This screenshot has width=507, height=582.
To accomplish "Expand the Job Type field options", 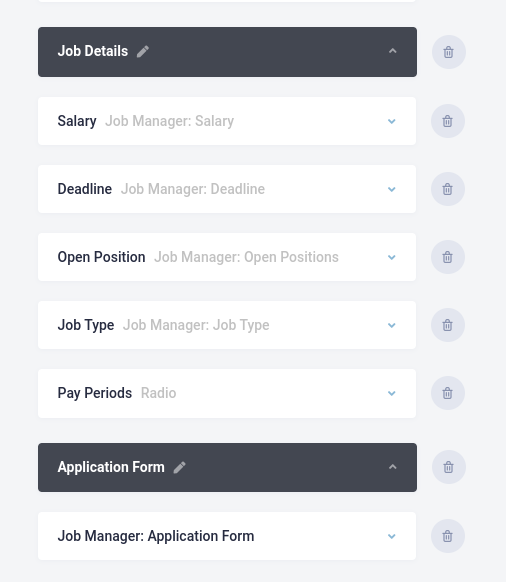I will [392, 325].
